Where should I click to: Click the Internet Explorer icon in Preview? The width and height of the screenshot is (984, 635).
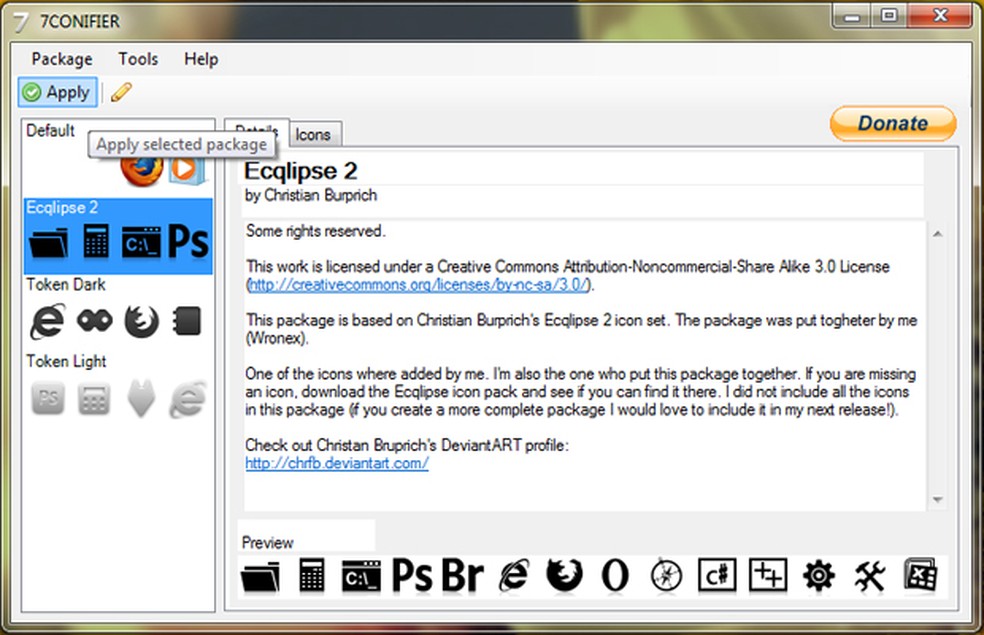515,575
